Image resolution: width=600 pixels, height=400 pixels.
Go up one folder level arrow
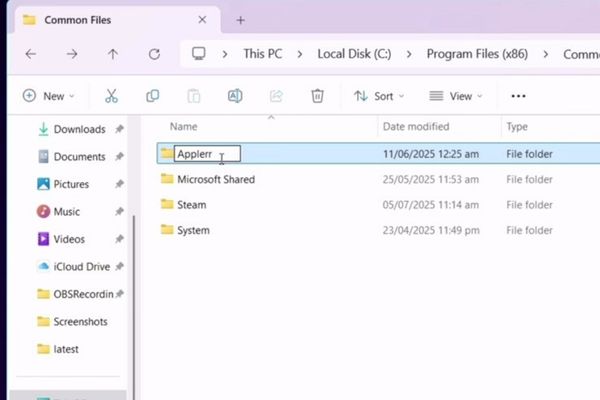pos(112,54)
